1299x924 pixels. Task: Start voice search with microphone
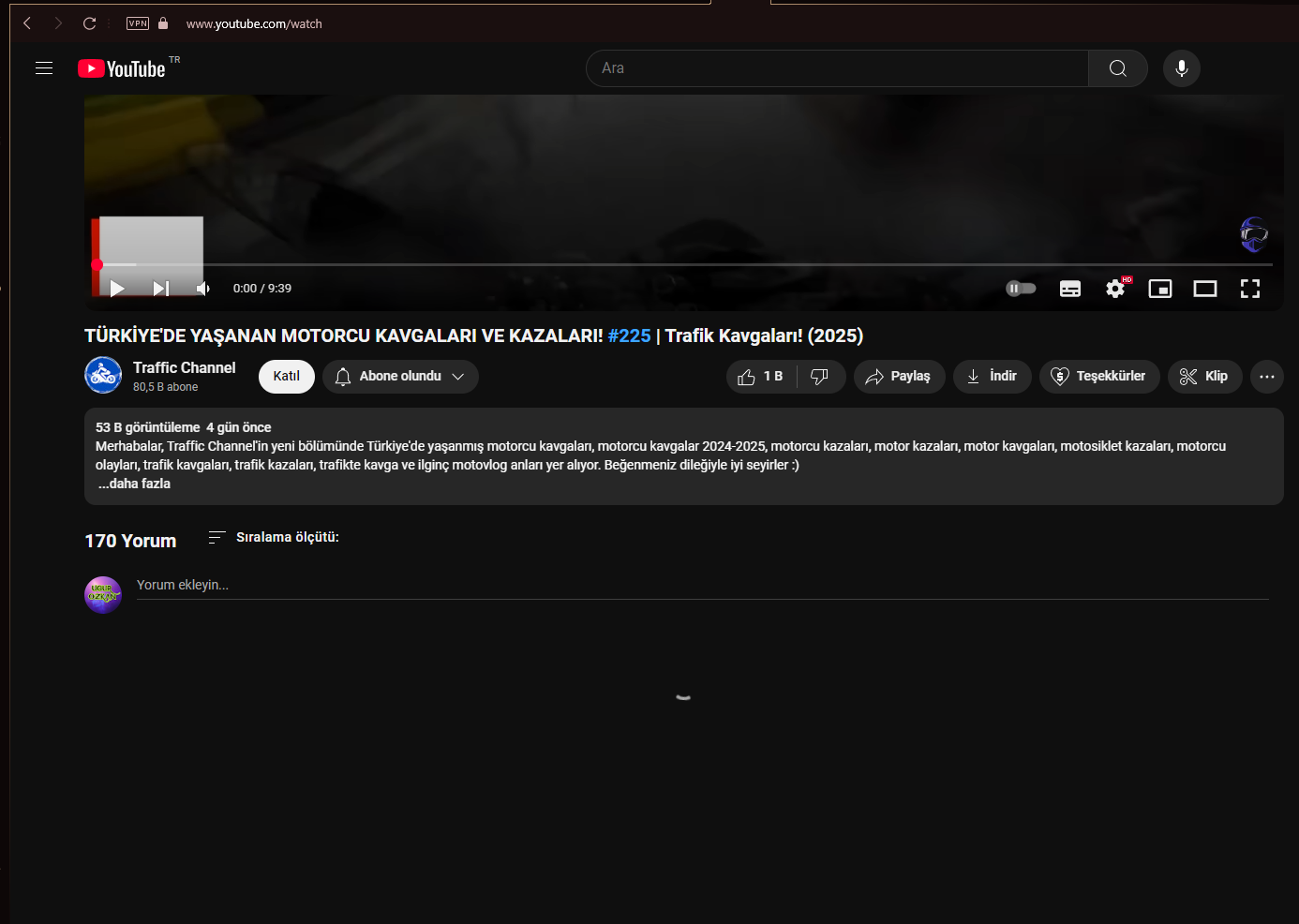click(1182, 68)
